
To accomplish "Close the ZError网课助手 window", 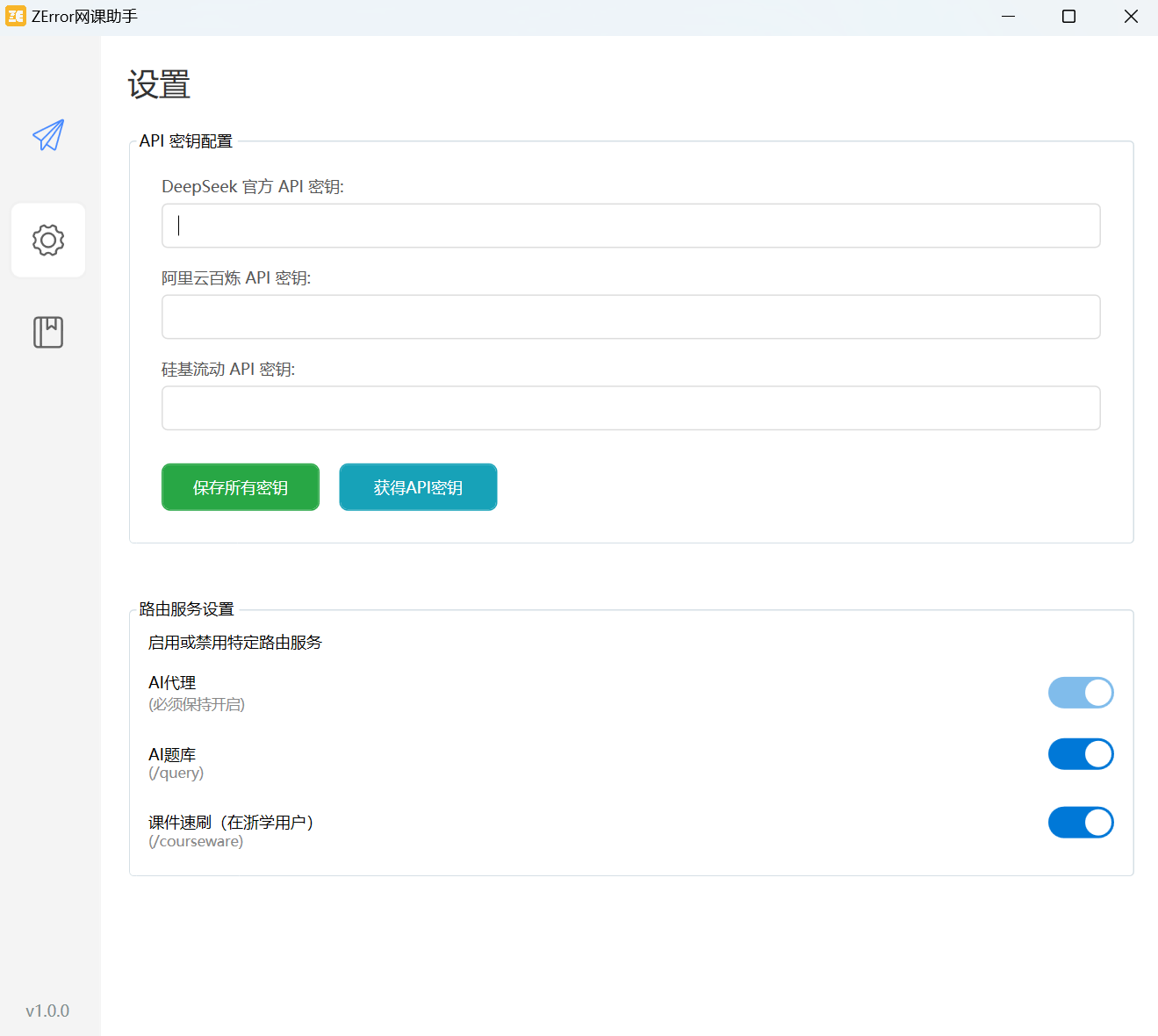I will coord(1131,16).
